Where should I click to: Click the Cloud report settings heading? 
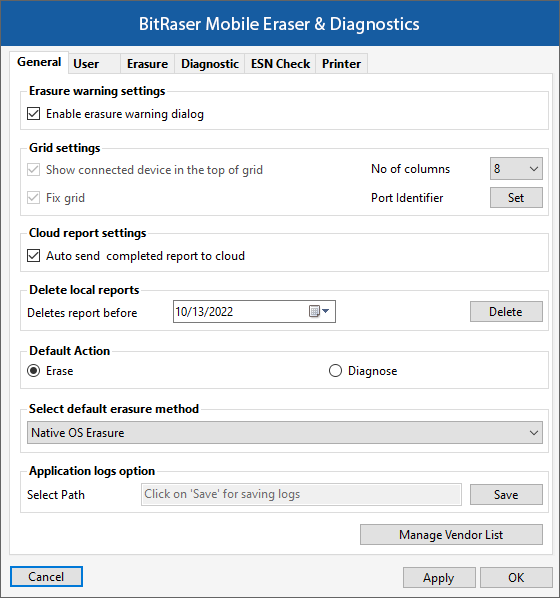[x=87, y=233]
